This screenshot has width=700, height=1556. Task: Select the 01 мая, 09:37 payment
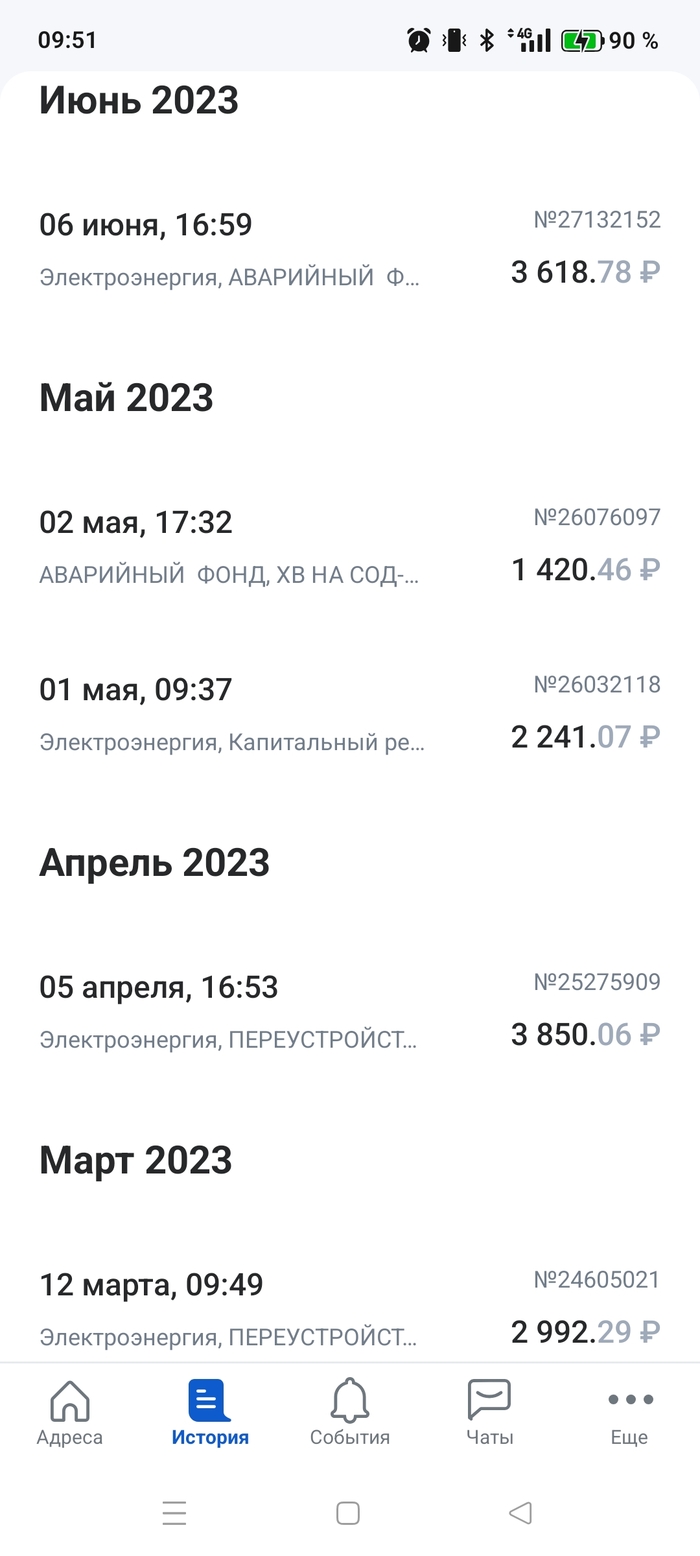click(x=136, y=689)
